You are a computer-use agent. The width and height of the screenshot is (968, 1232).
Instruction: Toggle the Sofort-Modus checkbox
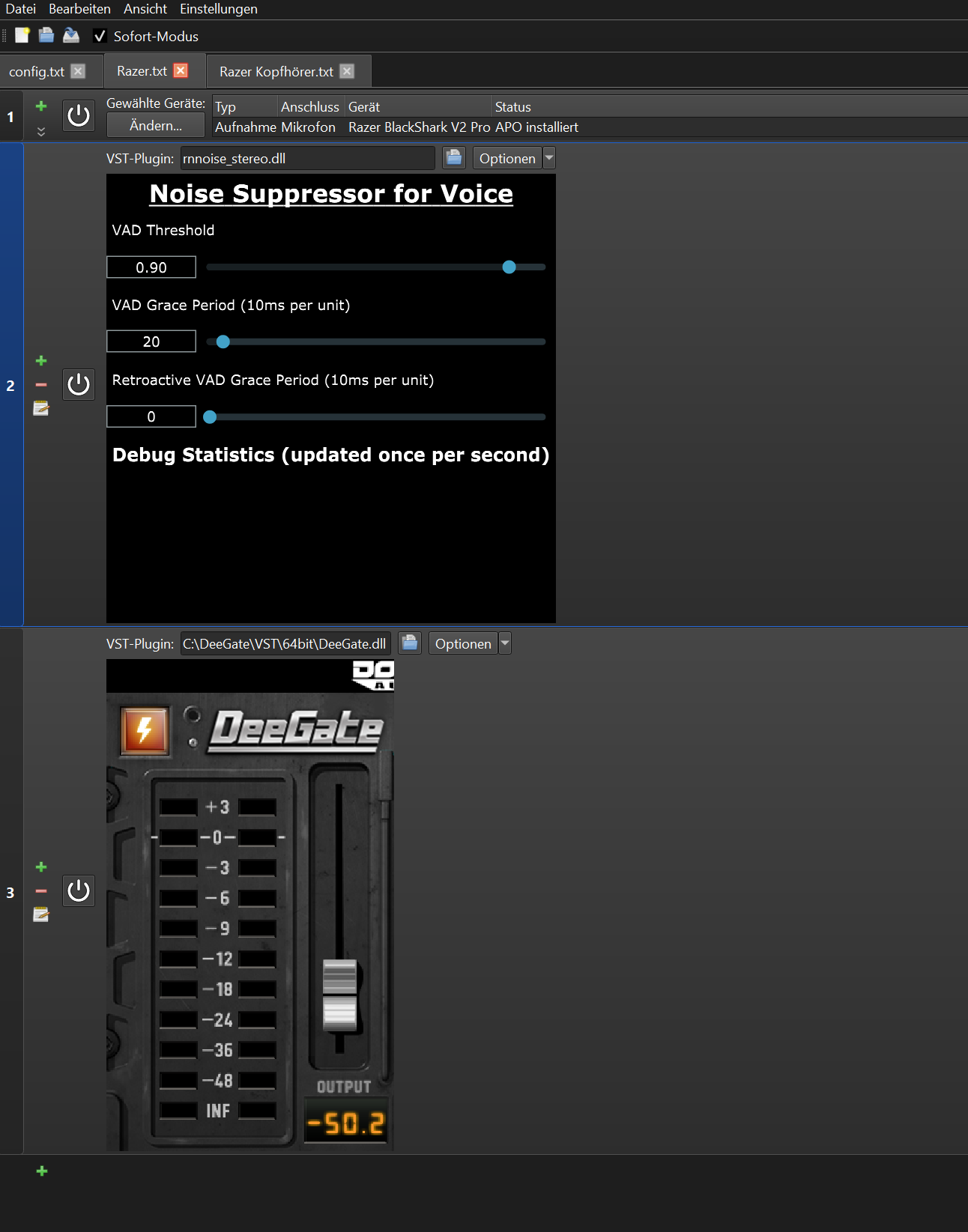coord(100,36)
